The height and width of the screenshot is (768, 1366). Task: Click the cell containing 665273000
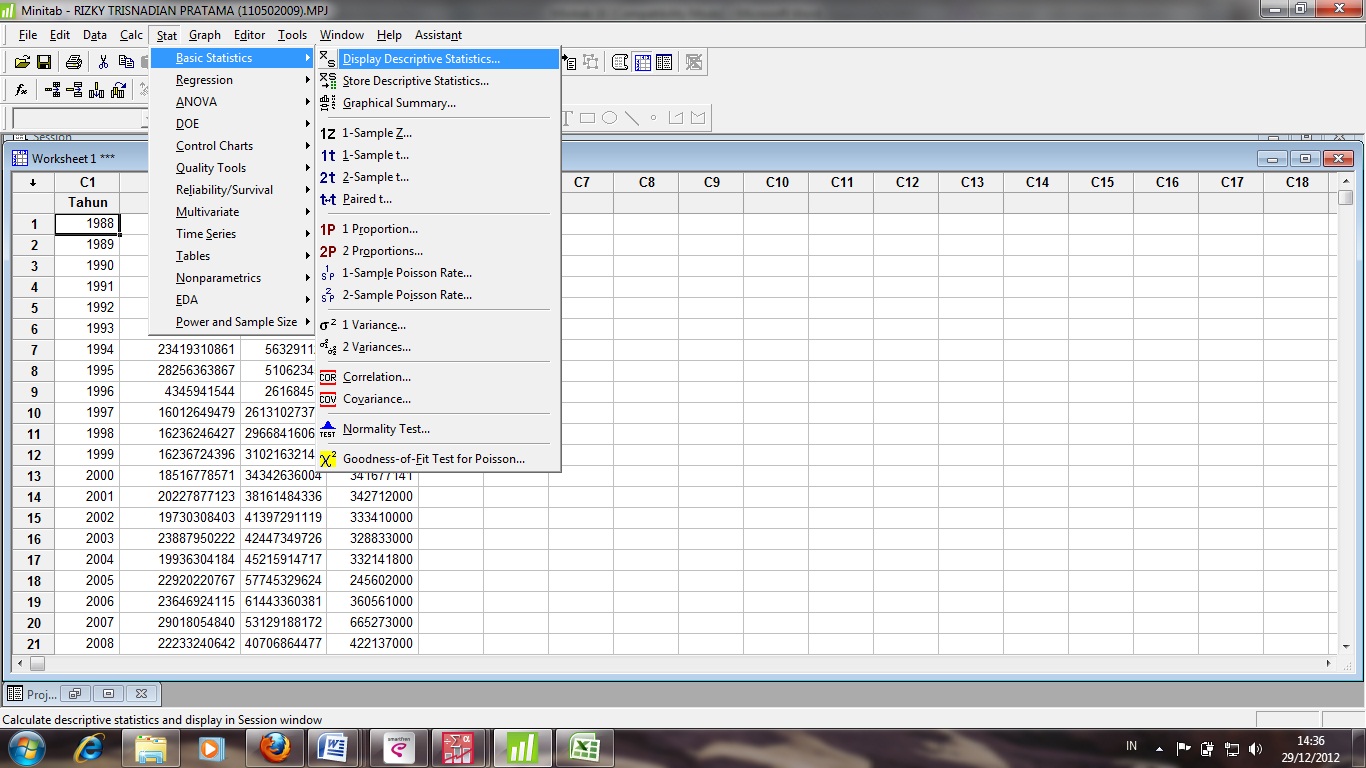[372, 623]
